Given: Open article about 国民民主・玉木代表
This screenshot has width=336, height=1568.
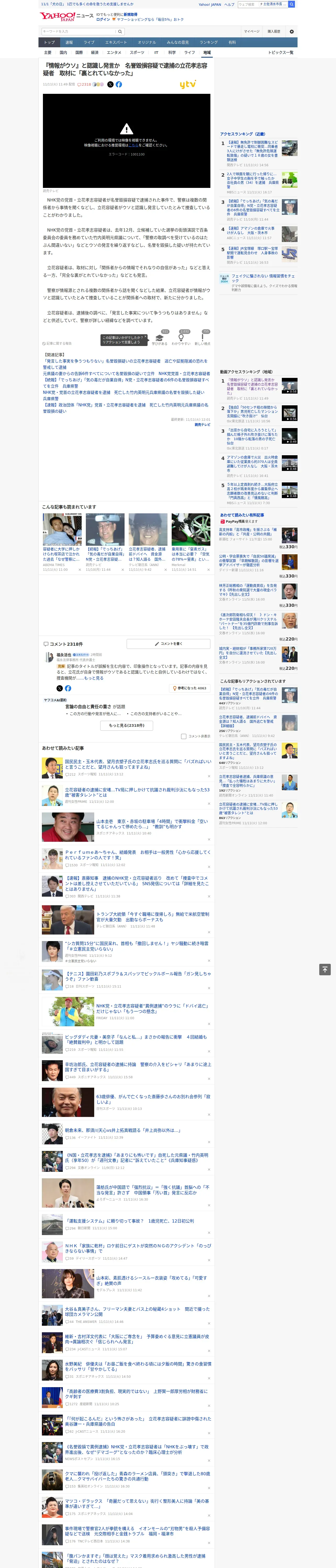Looking at the screenshot, I should (x=138, y=764).
